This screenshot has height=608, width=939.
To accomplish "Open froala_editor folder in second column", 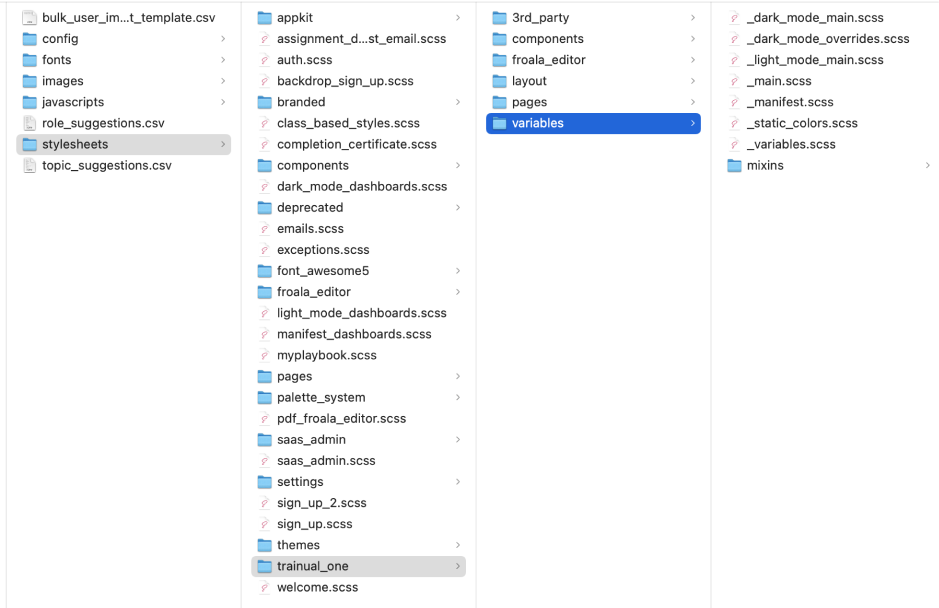I will coord(358,292).
